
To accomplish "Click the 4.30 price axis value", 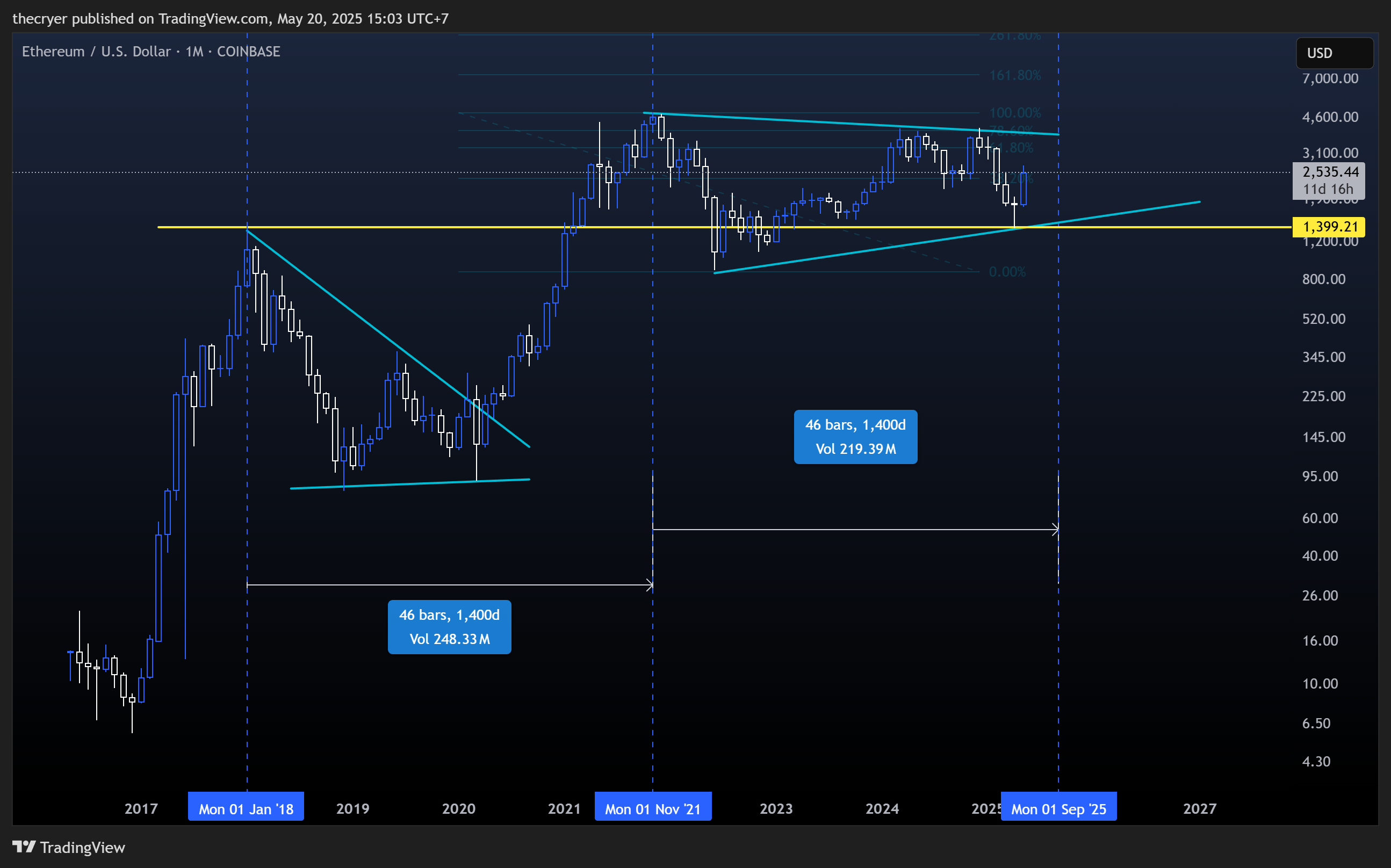I will pyautogui.click(x=1316, y=762).
